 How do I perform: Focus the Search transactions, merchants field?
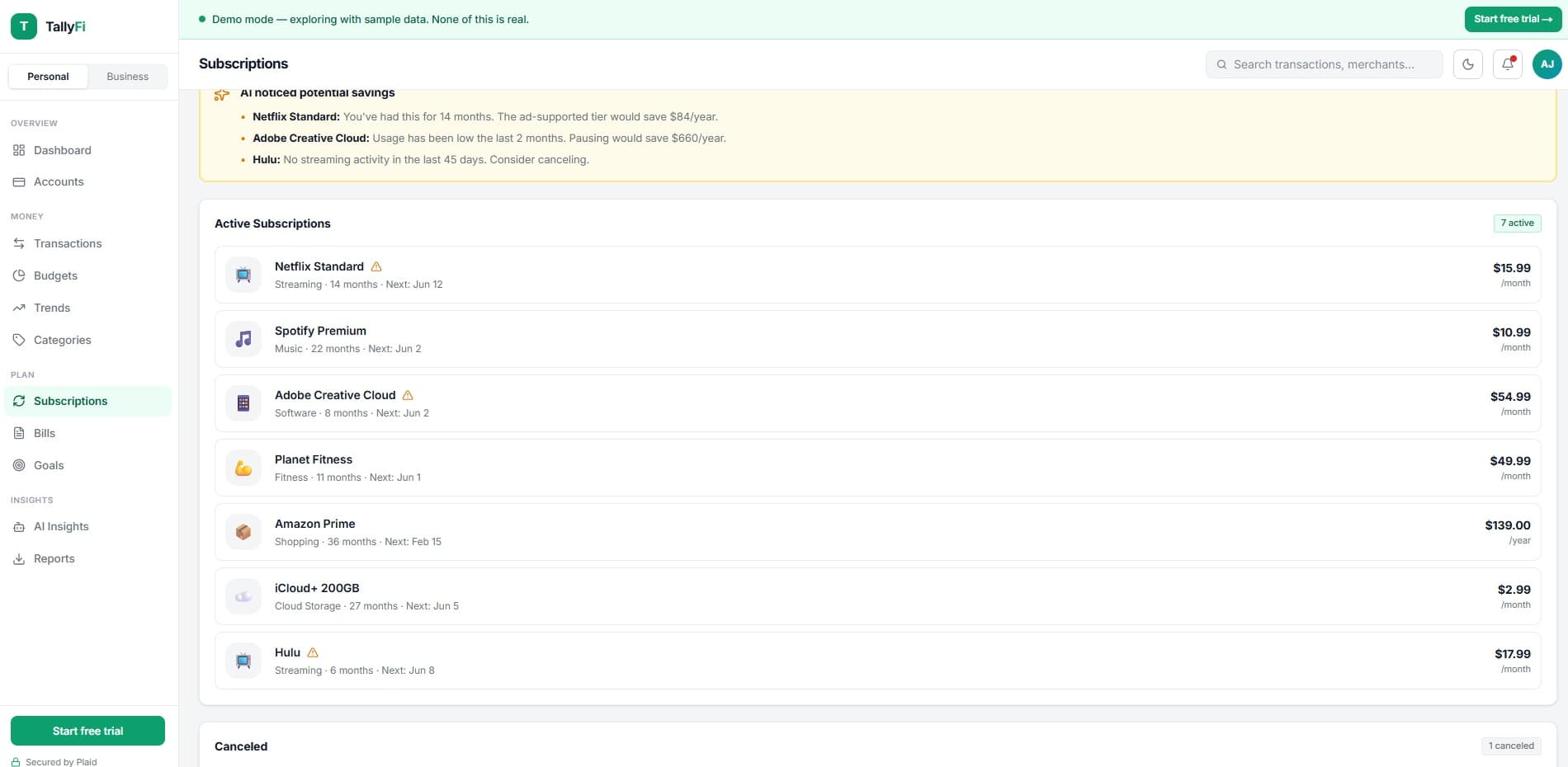pos(1324,64)
